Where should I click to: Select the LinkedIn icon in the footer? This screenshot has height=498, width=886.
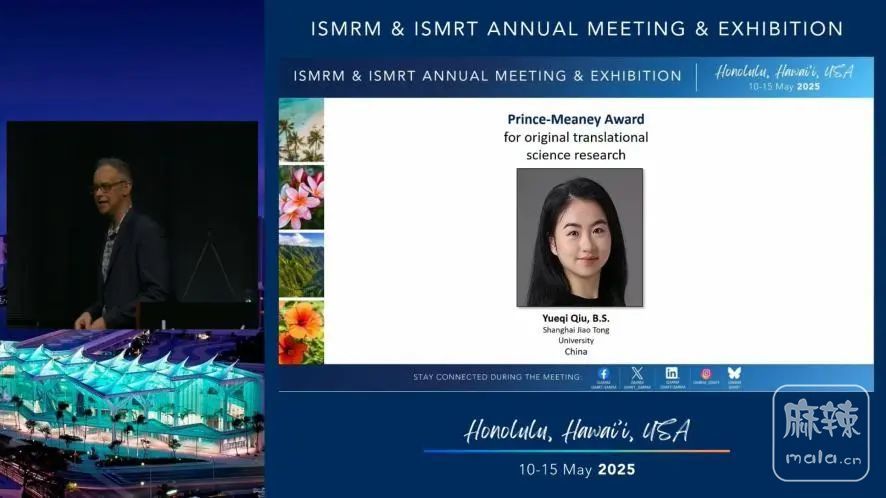[x=671, y=373]
